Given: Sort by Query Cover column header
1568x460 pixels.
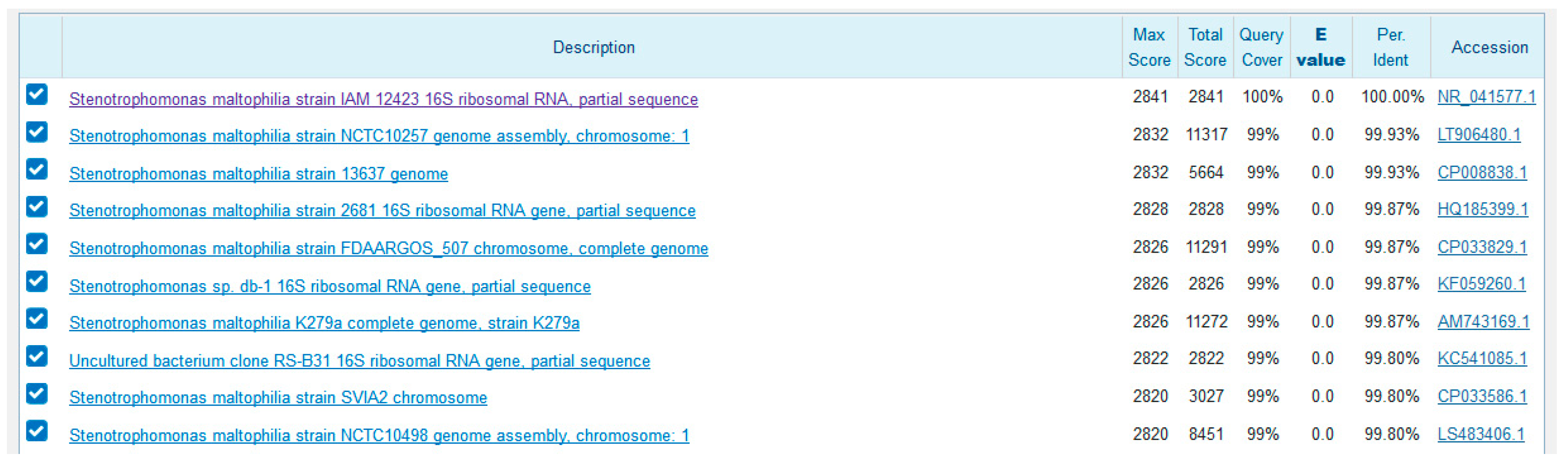Looking at the screenshot, I should (1261, 47).
